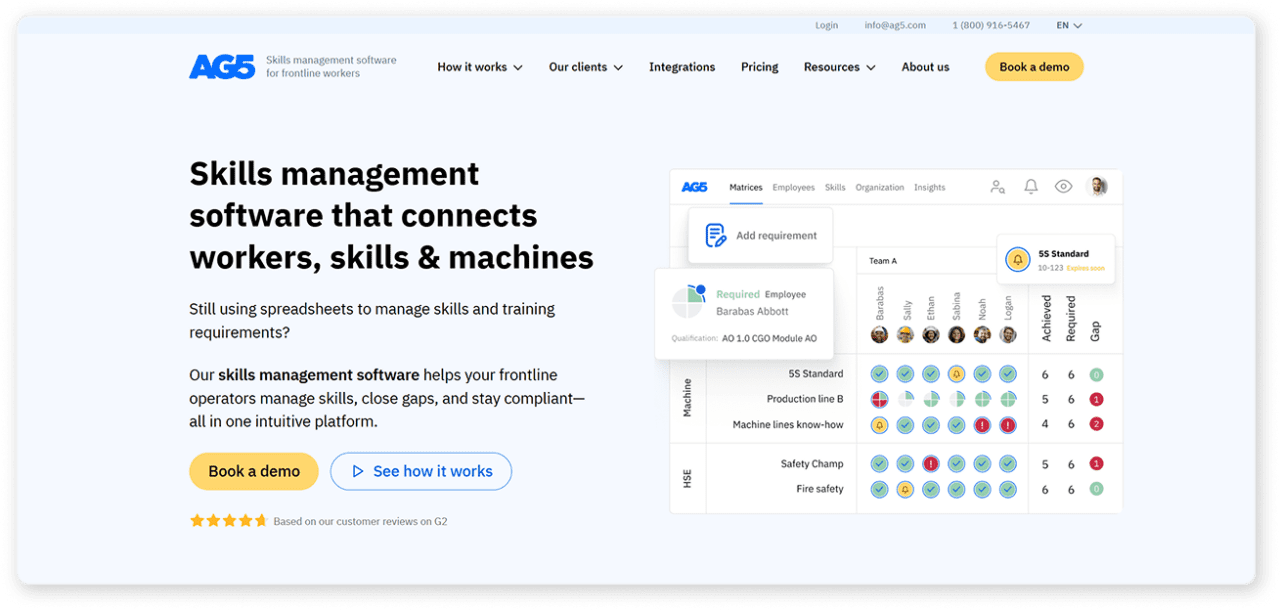This screenshot has height=610, width=1280.
Task: Expand the Resources menu
Action: tap(840, 67)
